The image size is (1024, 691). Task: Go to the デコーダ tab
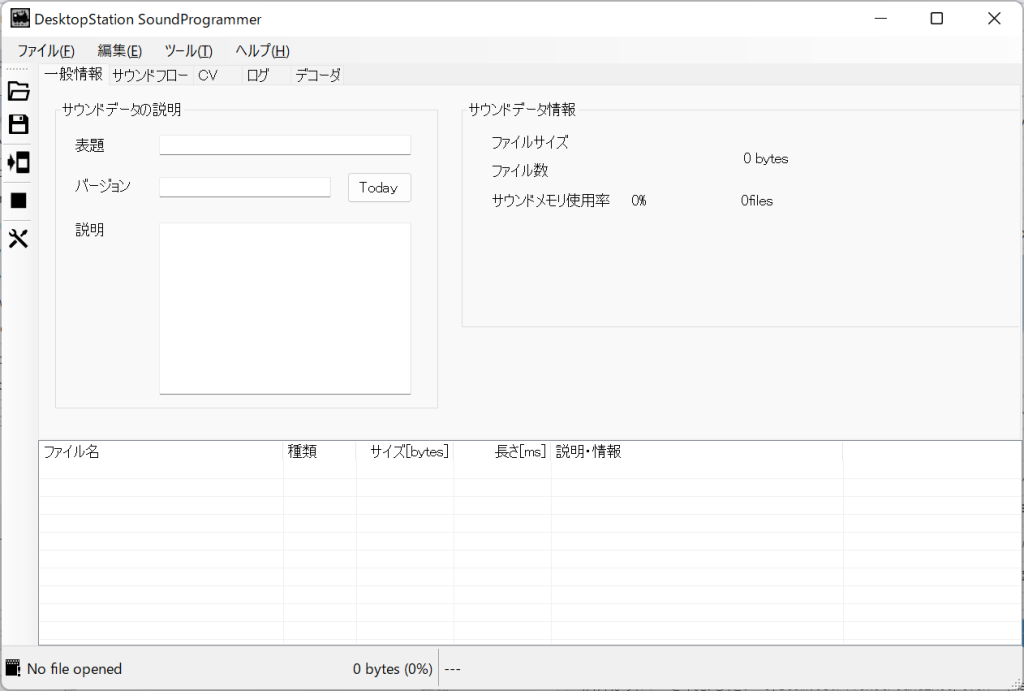coord(318,75)
